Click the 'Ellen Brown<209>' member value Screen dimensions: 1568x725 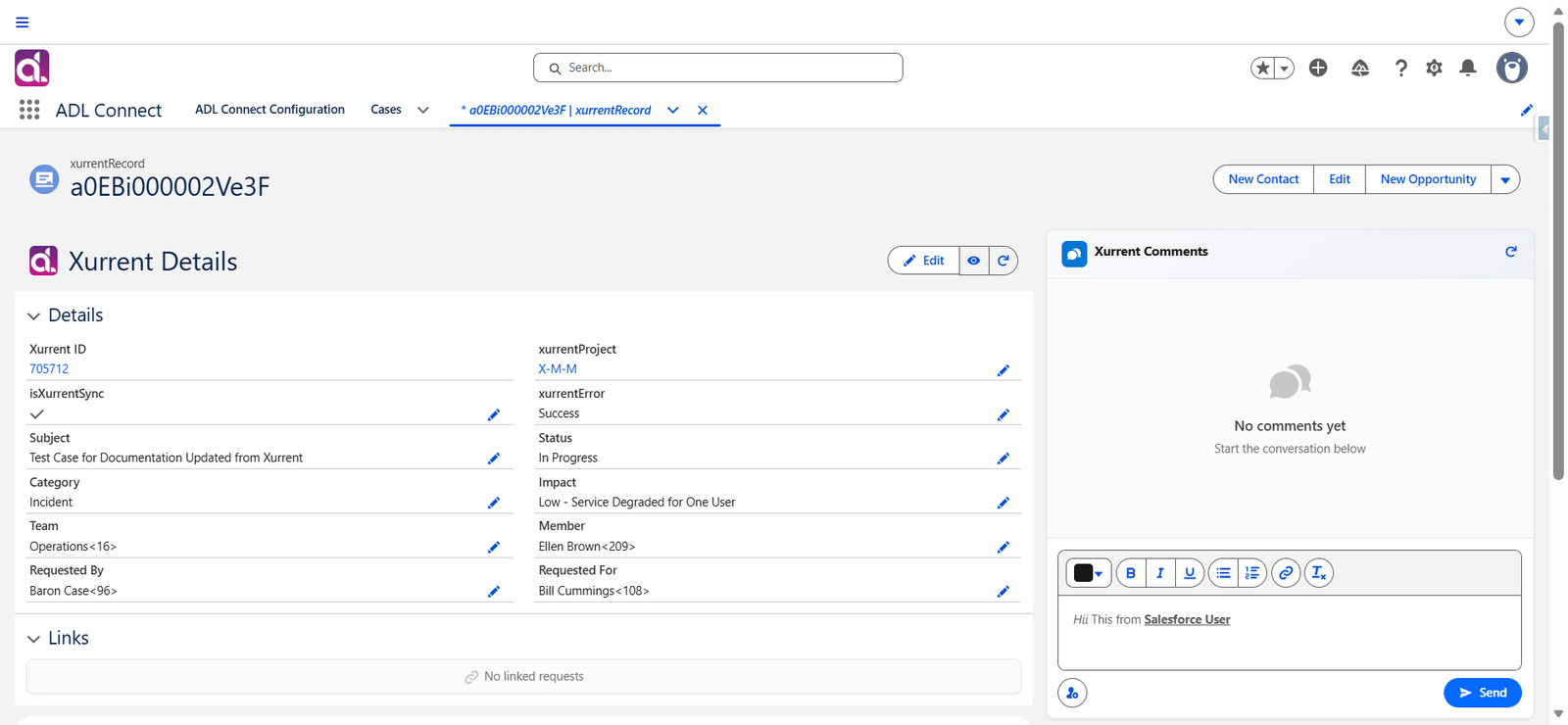587,547
